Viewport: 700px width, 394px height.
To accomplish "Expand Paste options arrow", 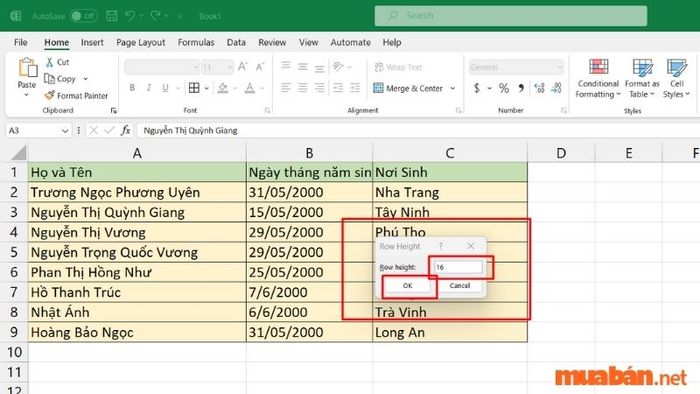I will (26, 95).
